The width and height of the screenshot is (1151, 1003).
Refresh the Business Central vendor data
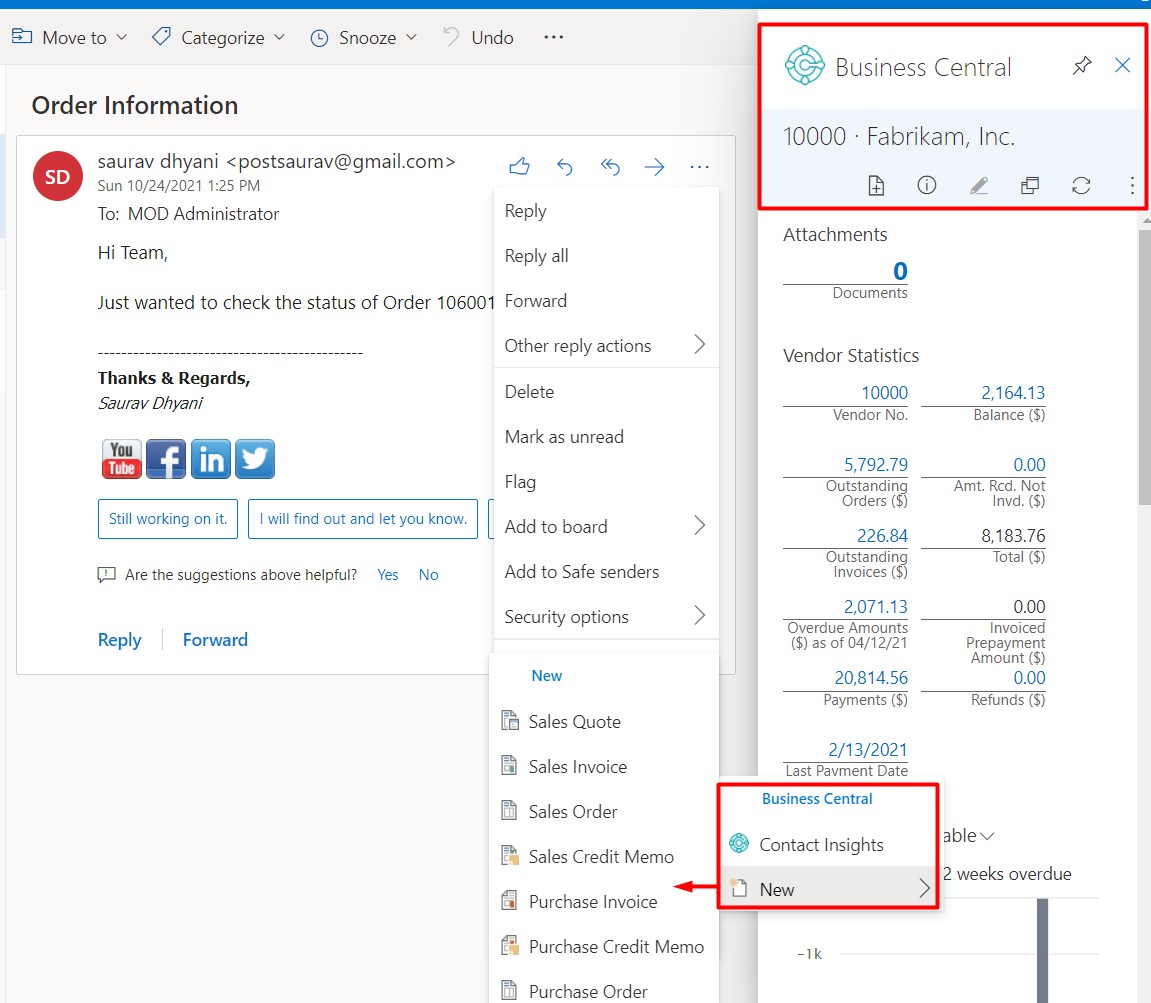1081,185
